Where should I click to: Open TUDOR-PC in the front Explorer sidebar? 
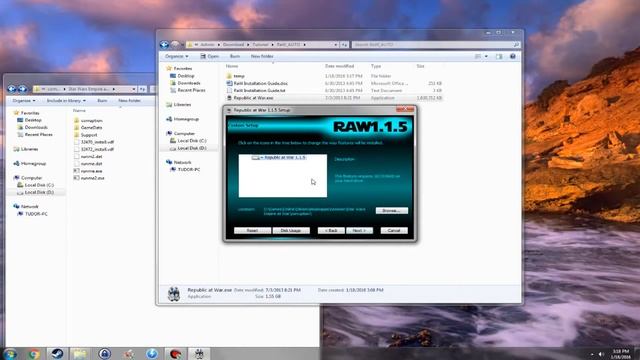(189, 169)
